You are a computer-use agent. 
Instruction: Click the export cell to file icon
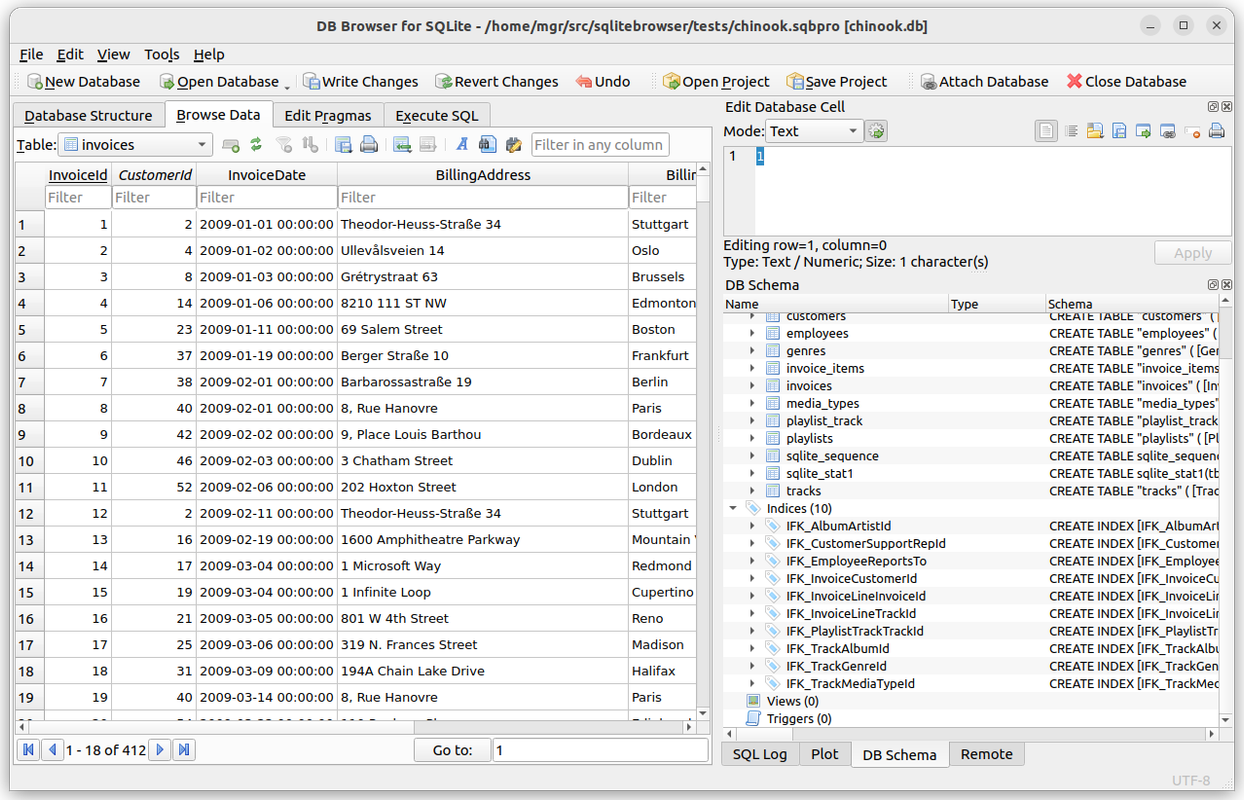point(1119,131)
